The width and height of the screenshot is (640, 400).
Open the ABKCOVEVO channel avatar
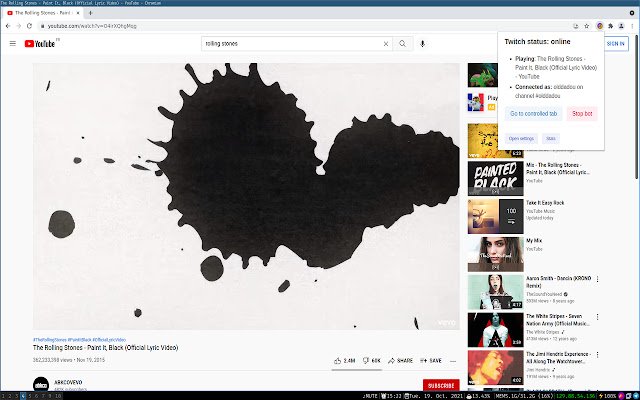(x=41, y=384)
